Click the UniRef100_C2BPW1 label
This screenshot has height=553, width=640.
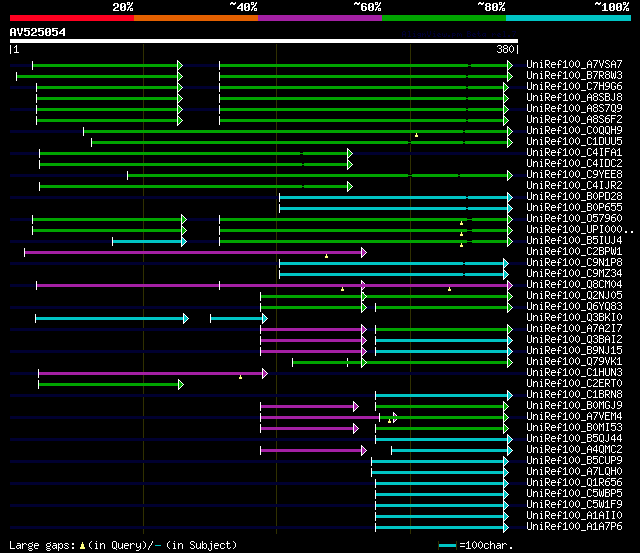pyautogui.click(x=574, y=252)
